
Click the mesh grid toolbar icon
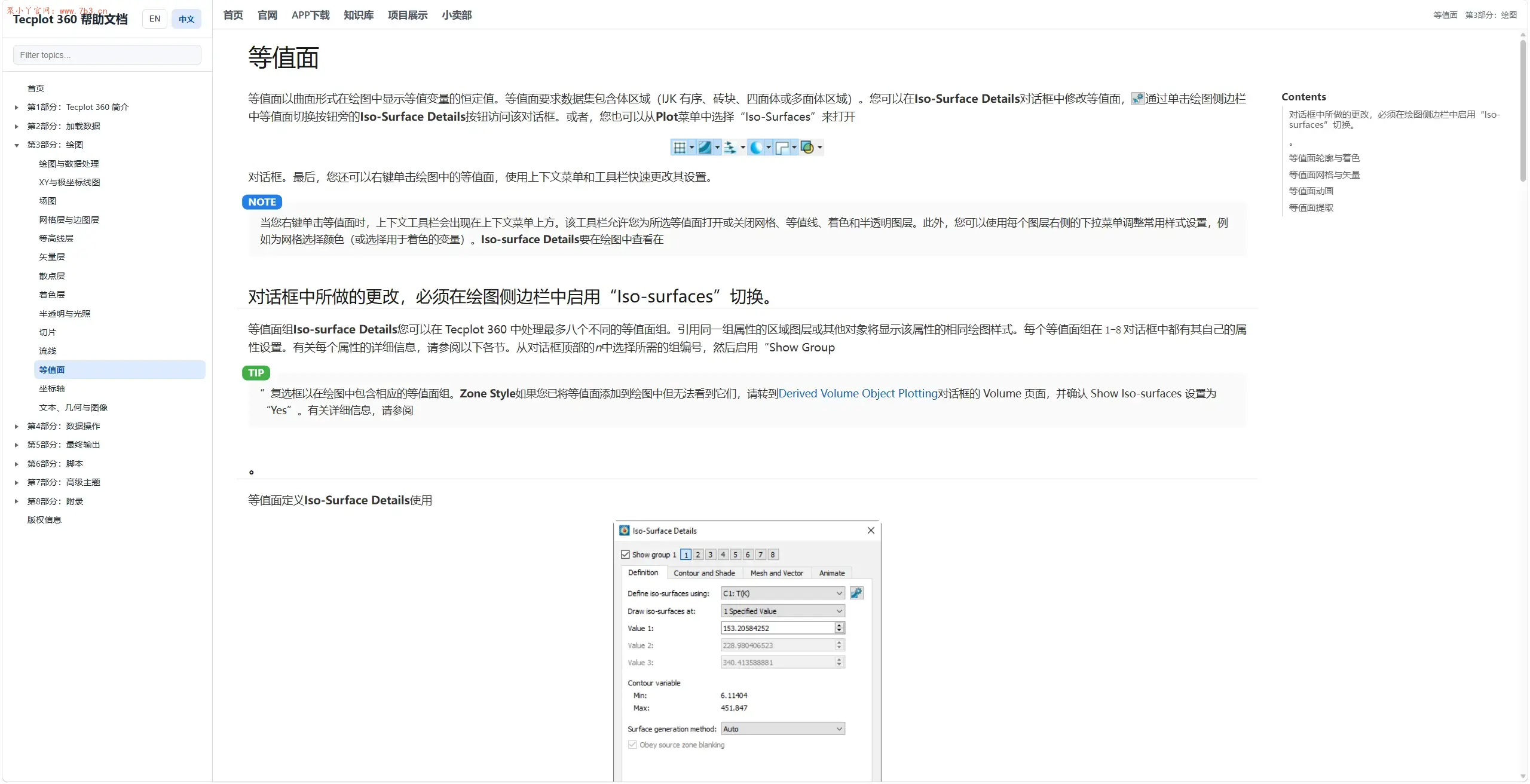click(x=679, y=148)
